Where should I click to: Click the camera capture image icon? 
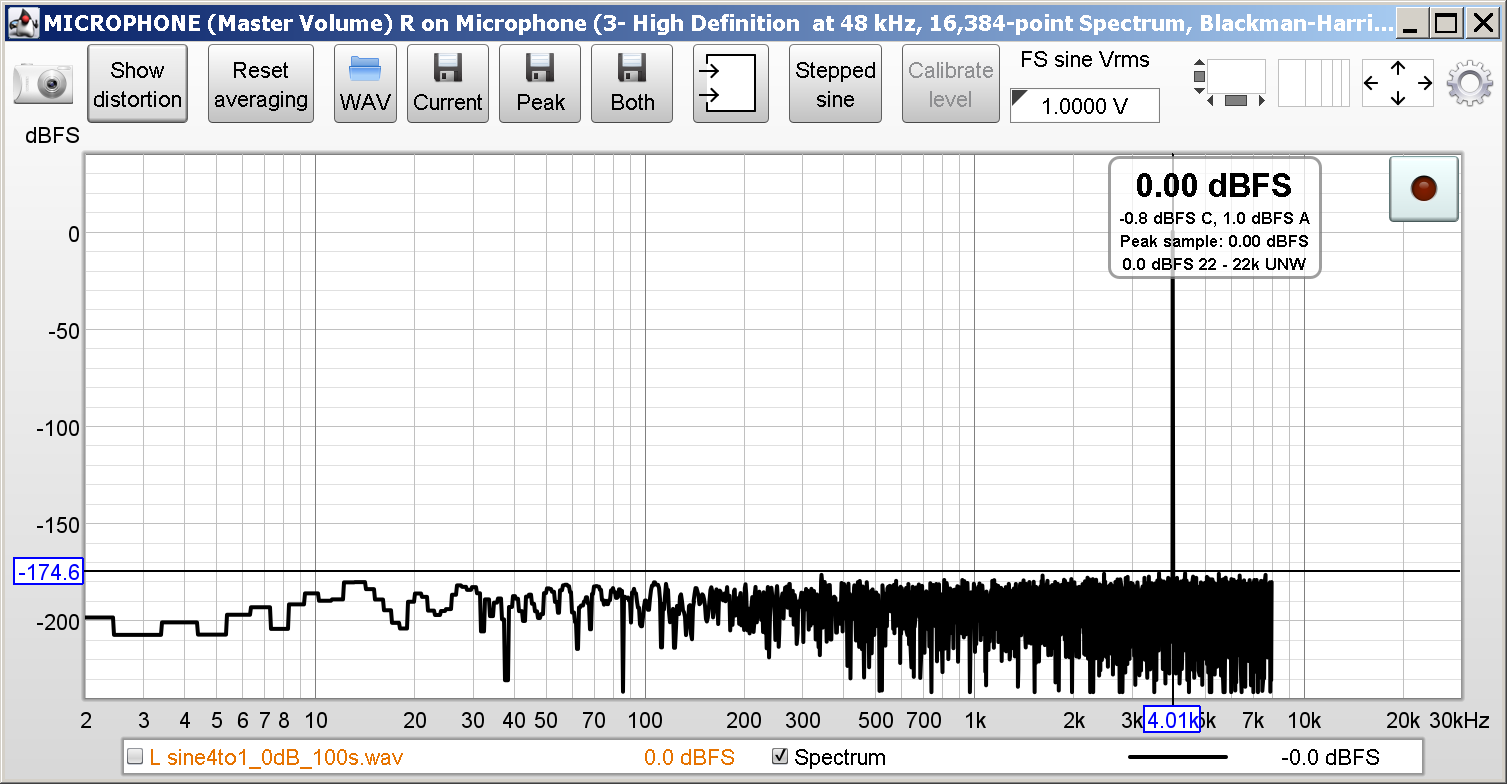43,84
